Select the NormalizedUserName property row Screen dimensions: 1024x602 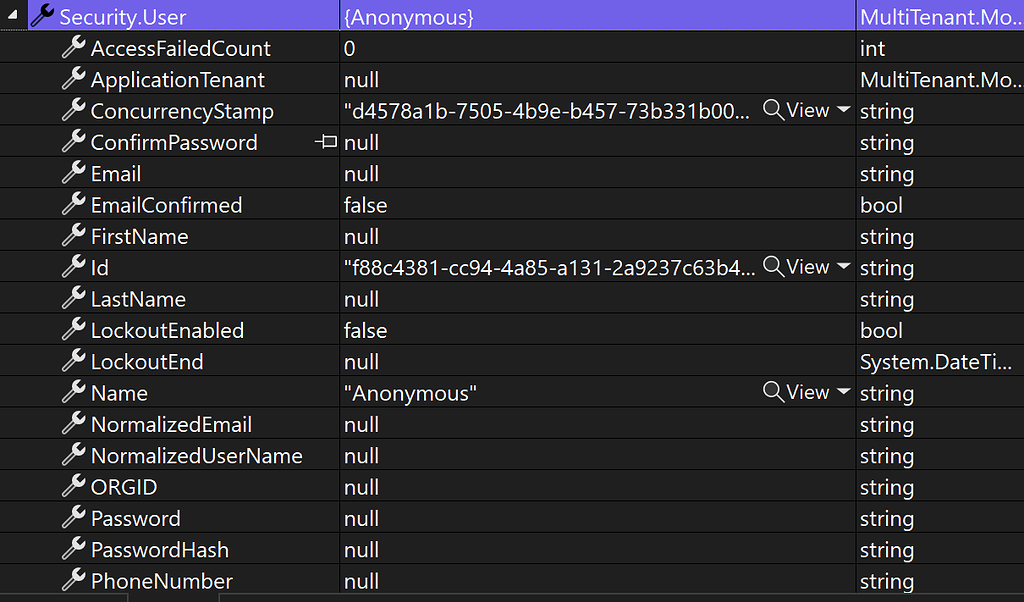[x=196, y=456]
